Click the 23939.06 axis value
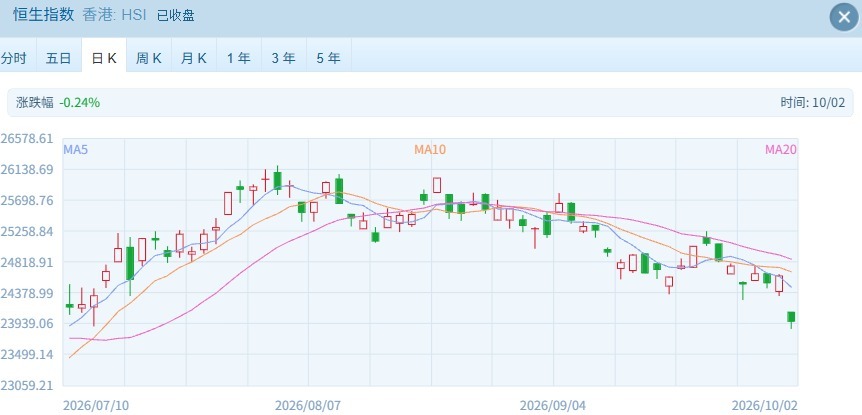This screenshot has width=862, height=415. point(27,324)
